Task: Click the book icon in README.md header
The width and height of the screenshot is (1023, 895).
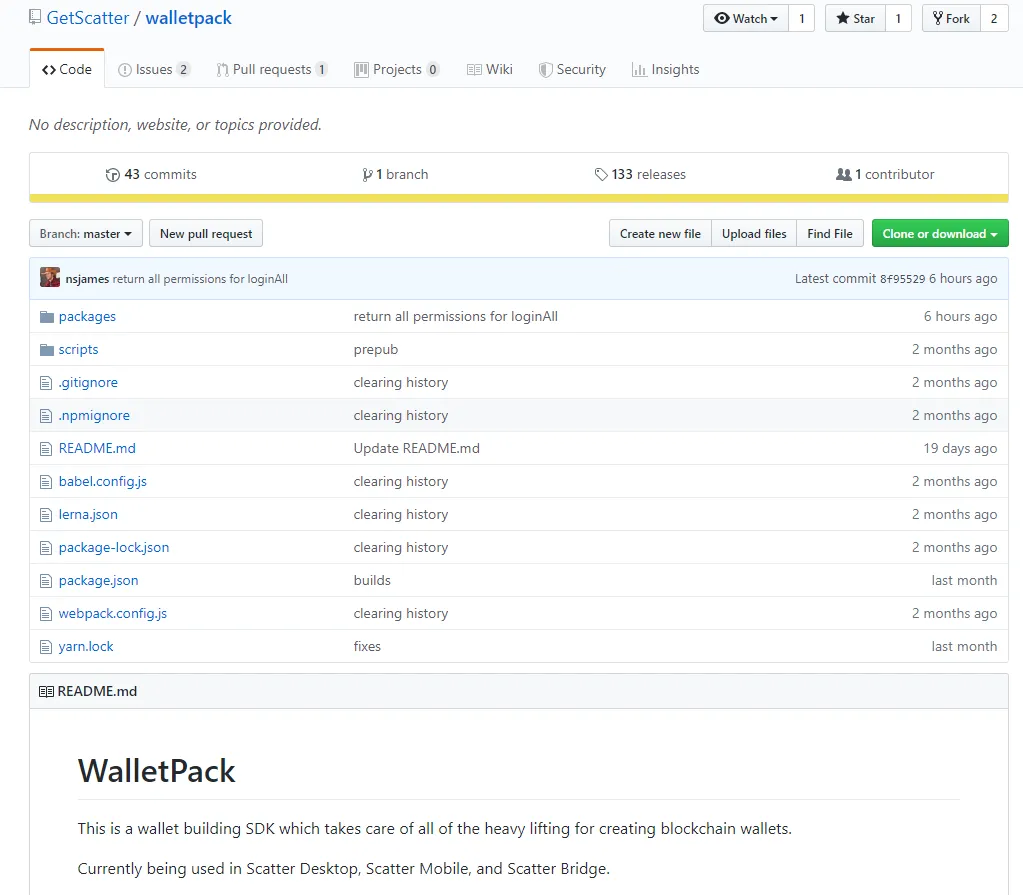Action: click(46, 691)
